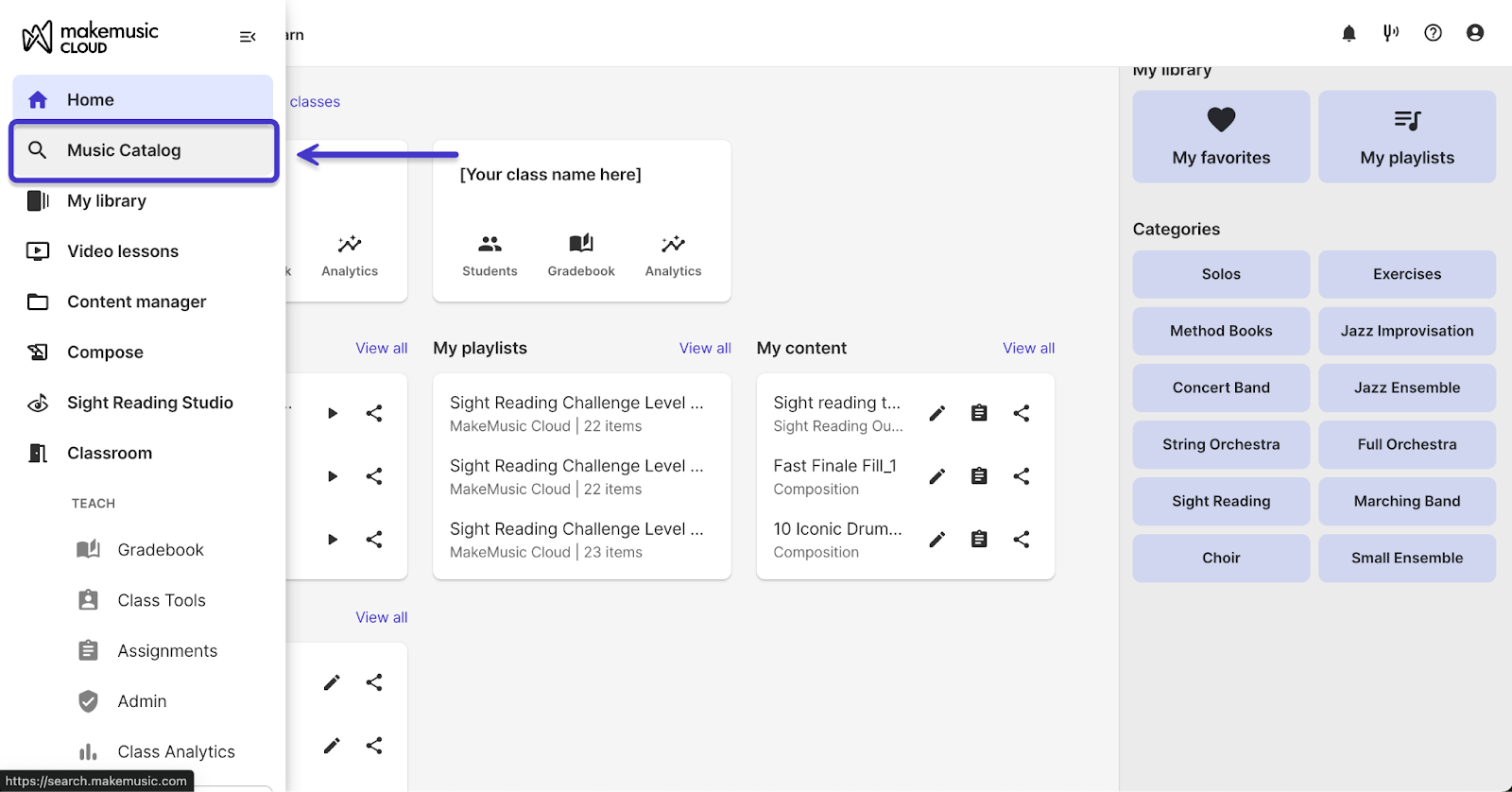1512x792 pixels.
Task: Browse the Small Ensemble category
Action: pyautogui.click(x=1407, y=558)
